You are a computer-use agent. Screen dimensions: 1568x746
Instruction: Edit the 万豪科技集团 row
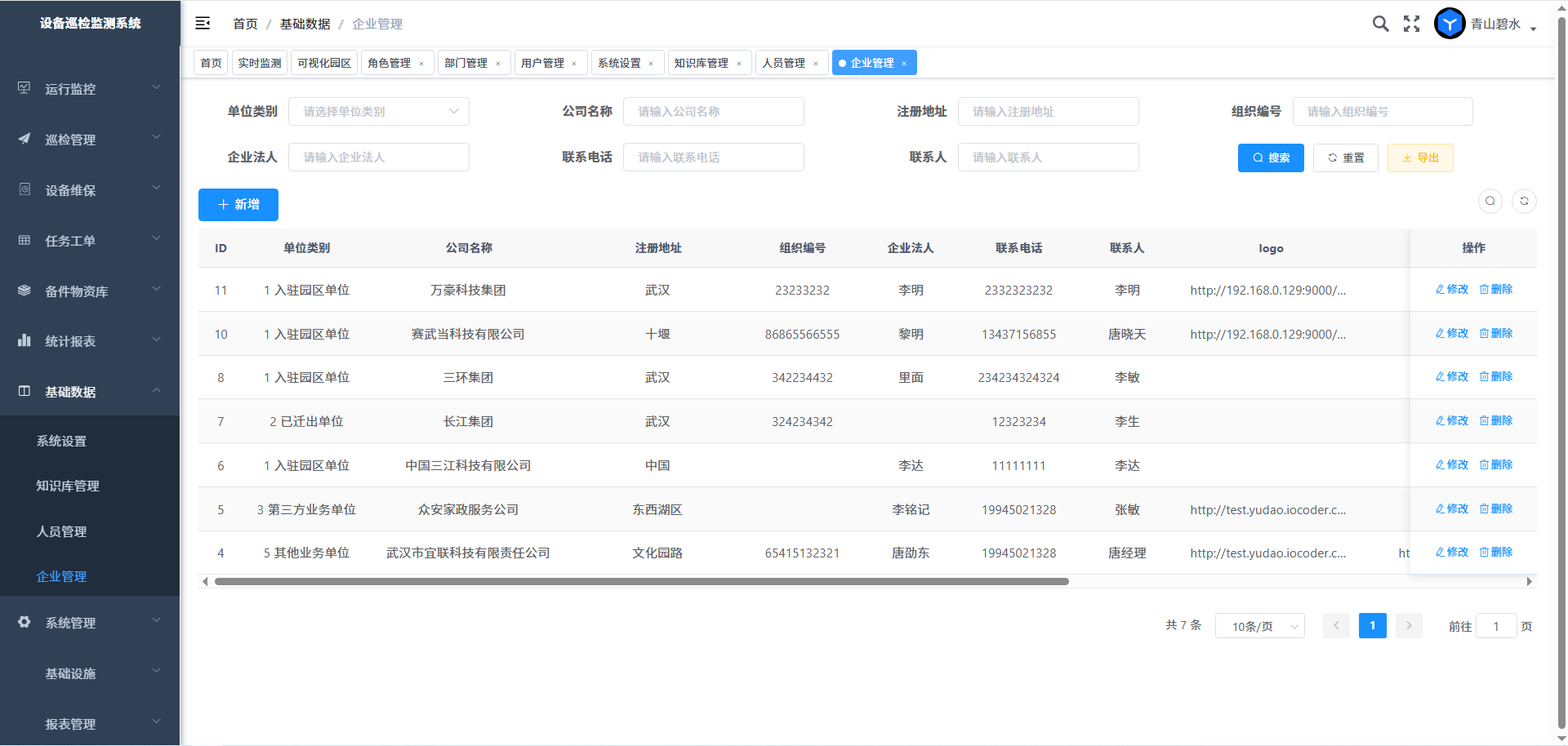click(1452, 290)
